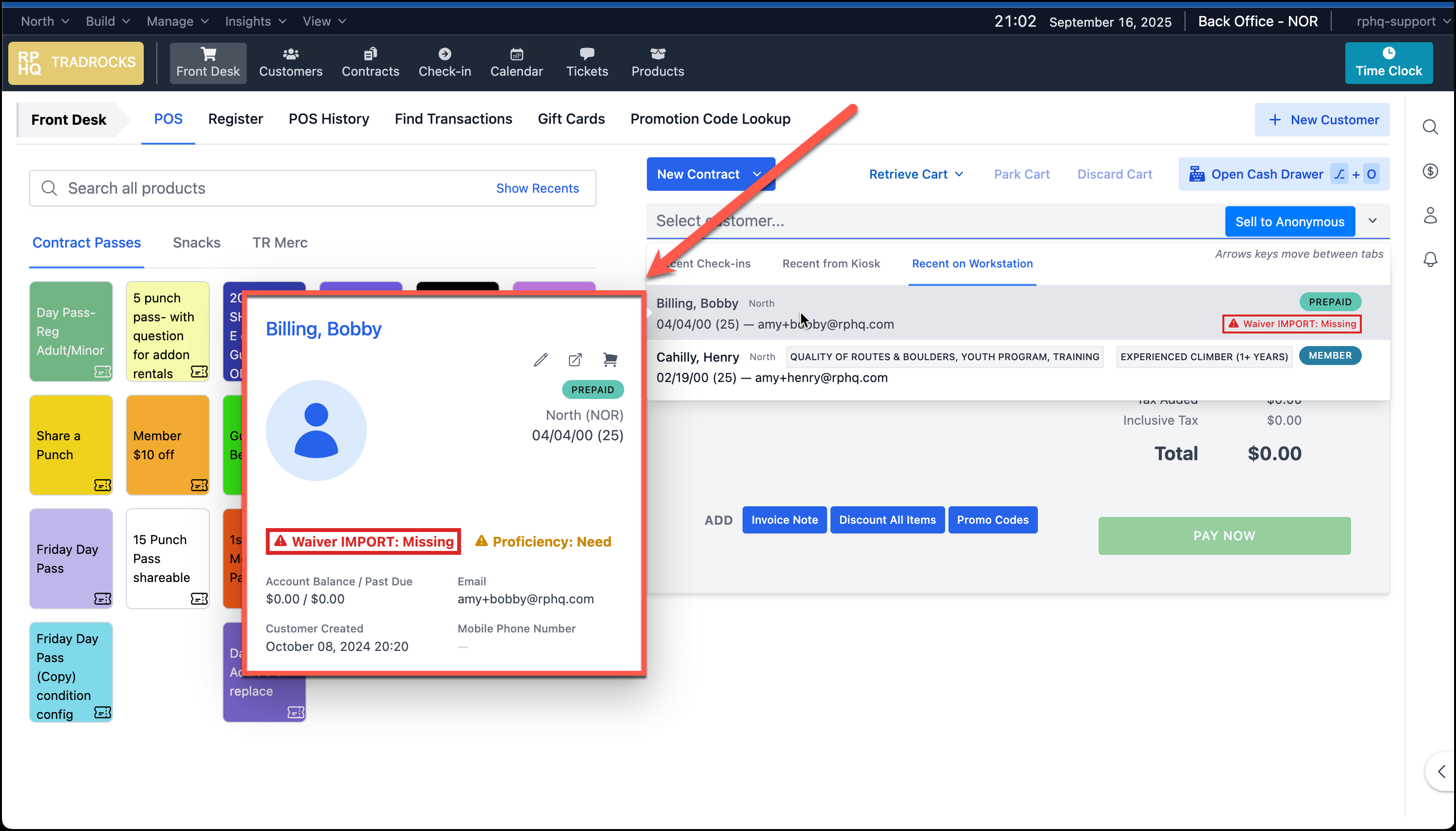The height and width of the screenshot is (831, 1456).
Task: Click the dollar sign icon in right sidebar
Action: (1430, 171)
